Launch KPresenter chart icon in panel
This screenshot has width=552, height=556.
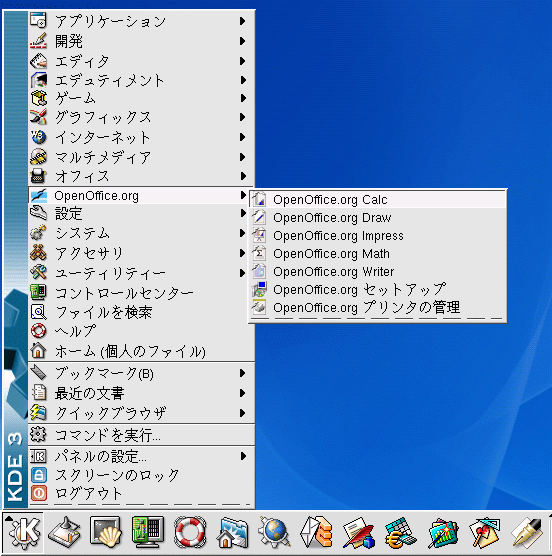coord(442,533)
